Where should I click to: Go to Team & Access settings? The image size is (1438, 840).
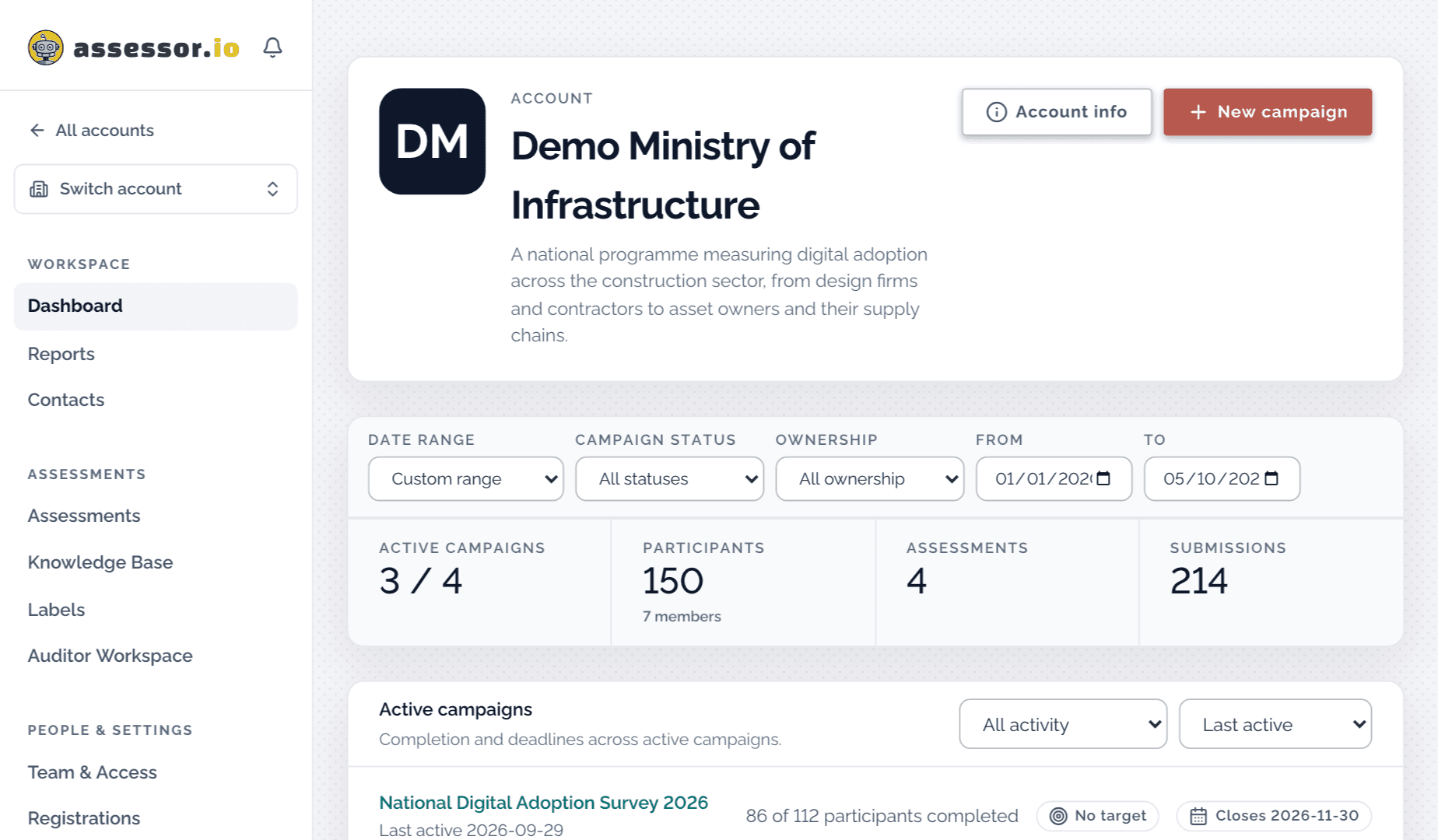click(93, 772)
